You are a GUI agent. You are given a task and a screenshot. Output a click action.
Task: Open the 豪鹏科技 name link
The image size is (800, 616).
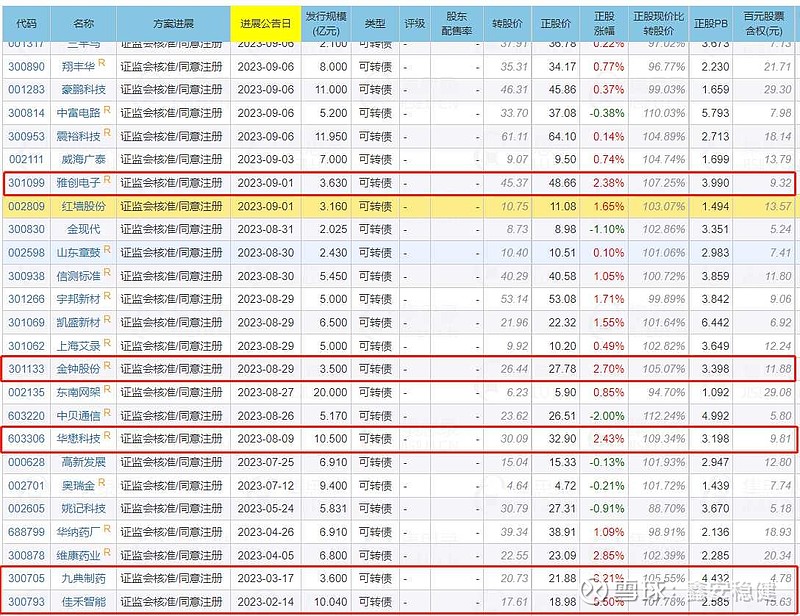click(x=84, y=90)
